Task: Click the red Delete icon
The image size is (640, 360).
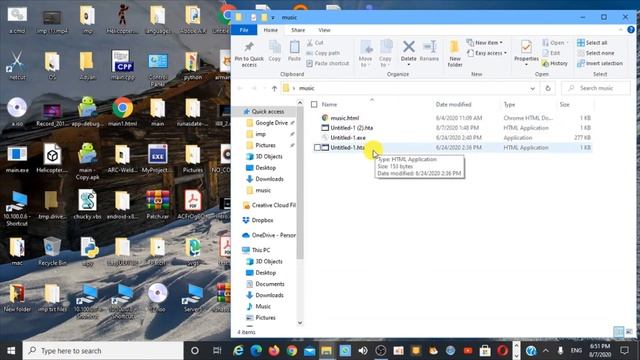Action: 409,47
